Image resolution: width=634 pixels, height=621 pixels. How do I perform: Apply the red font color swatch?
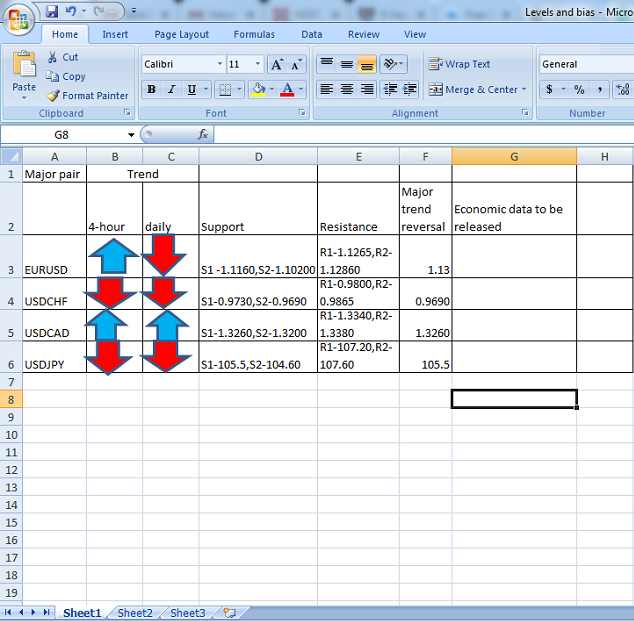(287, 89)
